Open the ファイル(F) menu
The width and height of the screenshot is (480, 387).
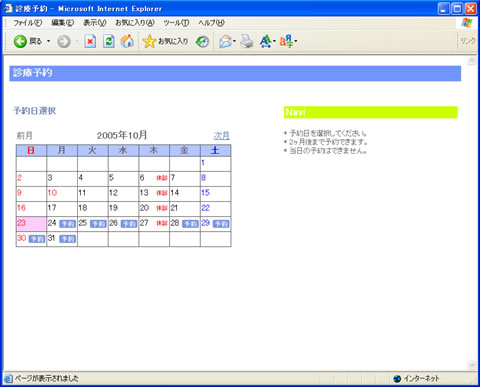coord(28,23)
